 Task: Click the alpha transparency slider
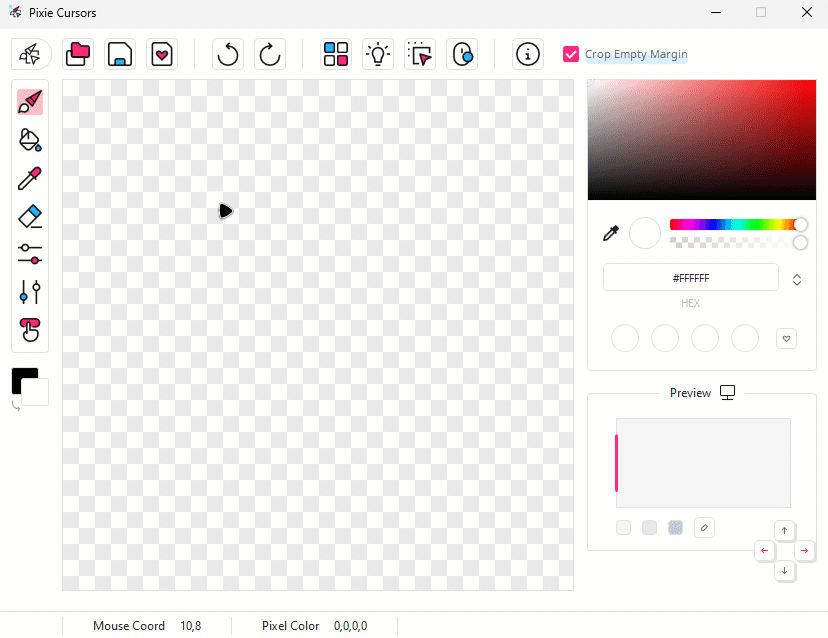tap(737, 243)
